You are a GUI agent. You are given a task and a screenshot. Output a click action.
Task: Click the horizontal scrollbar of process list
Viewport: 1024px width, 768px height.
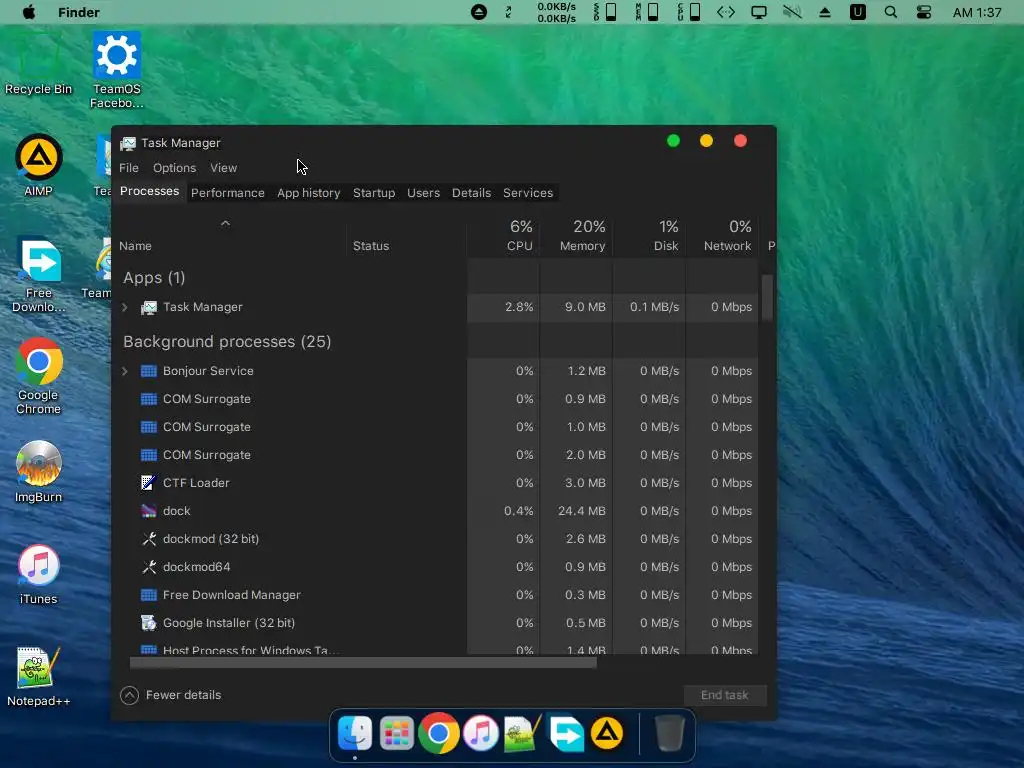[363, 663]
